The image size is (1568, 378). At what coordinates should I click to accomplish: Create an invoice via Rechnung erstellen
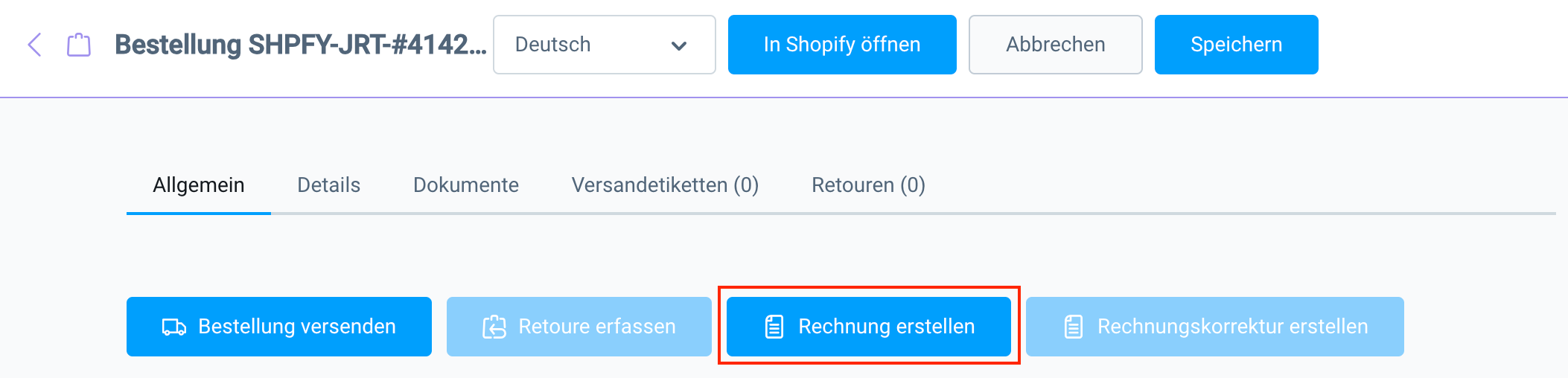886,327
